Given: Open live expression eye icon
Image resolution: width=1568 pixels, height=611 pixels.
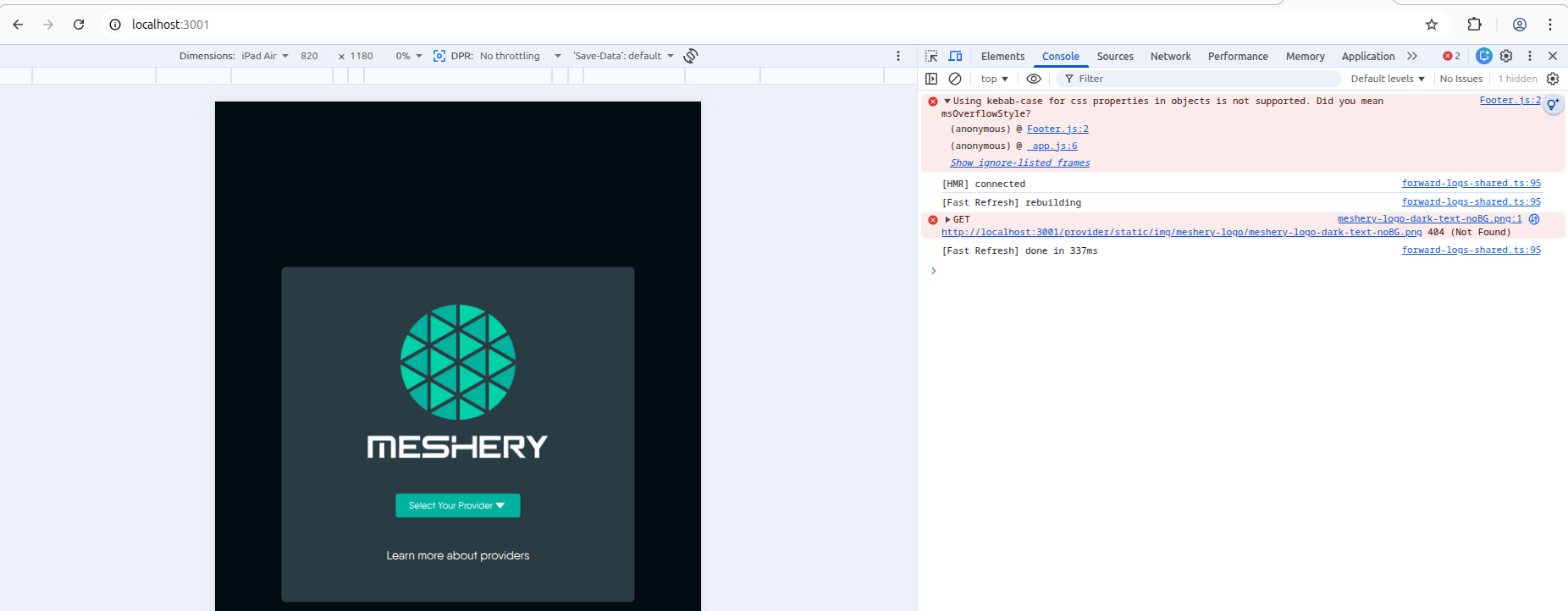Looking at the screenshot, I should point(1034,79).
